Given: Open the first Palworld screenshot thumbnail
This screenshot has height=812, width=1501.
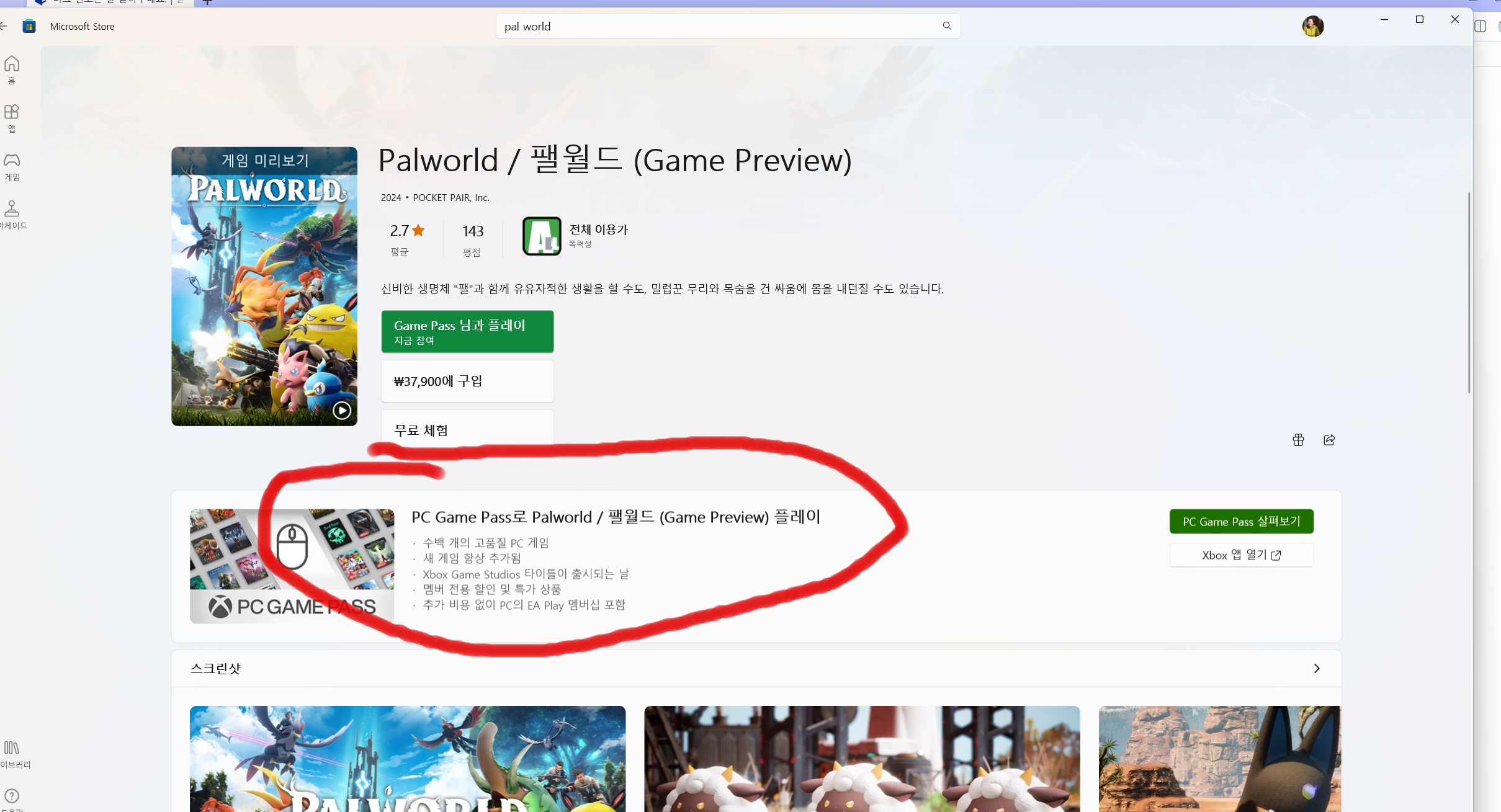Looking at the screenshot, I should pos(408,758).
